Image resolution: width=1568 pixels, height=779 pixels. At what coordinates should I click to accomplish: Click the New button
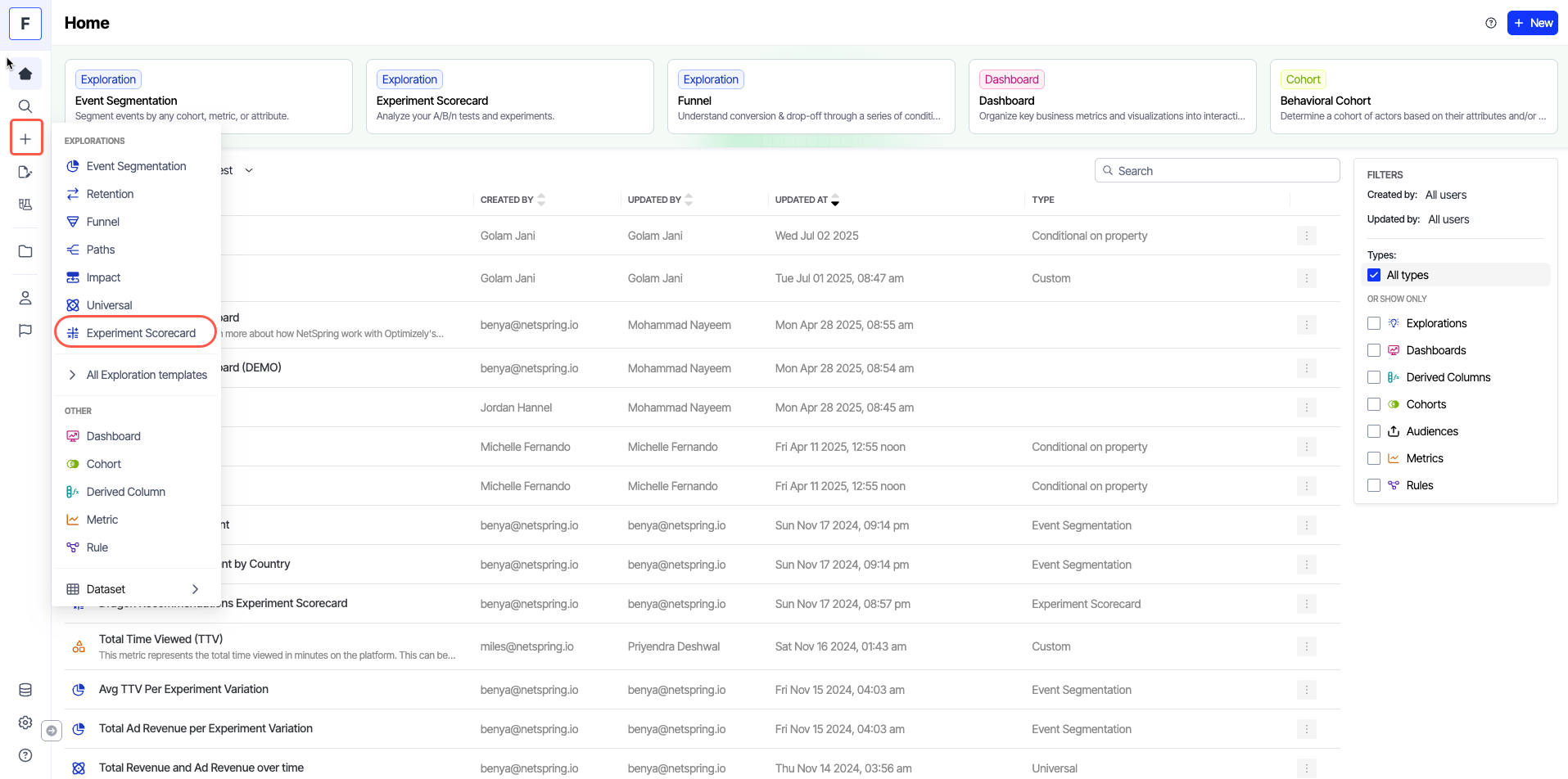pos(1532,23)
